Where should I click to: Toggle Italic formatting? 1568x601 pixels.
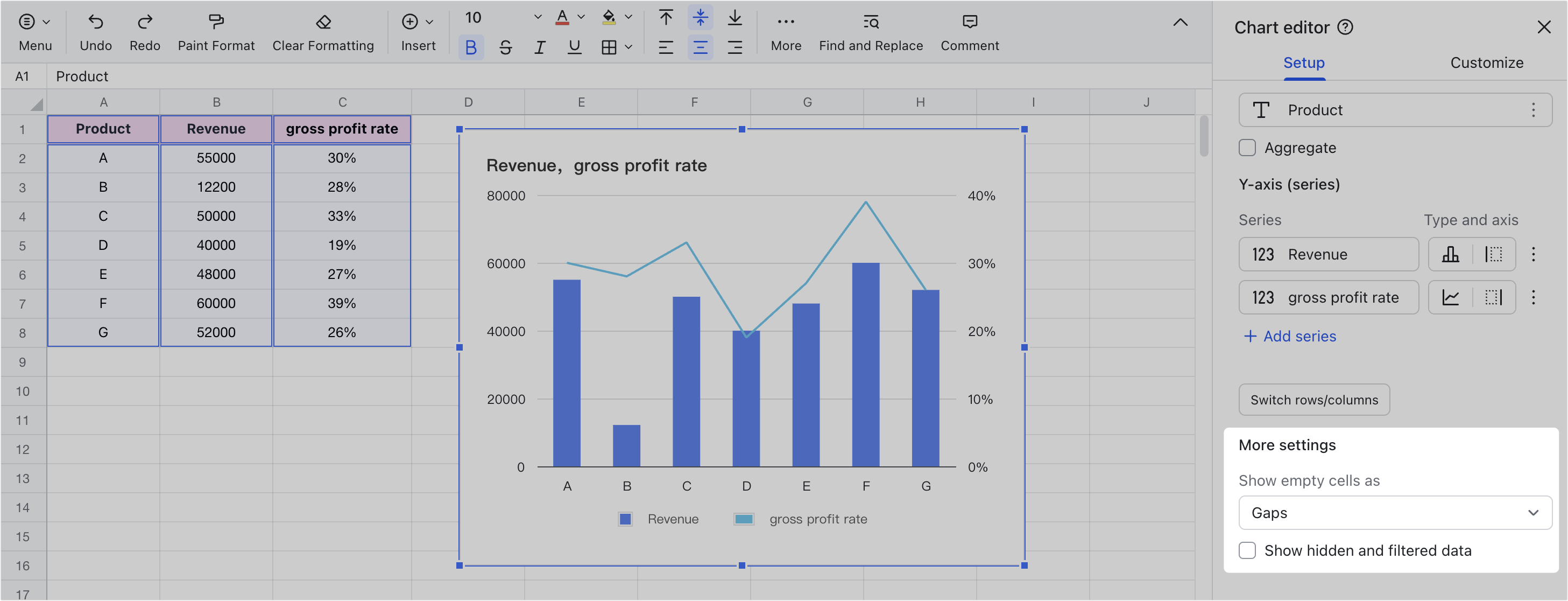(x=539, y=47)
